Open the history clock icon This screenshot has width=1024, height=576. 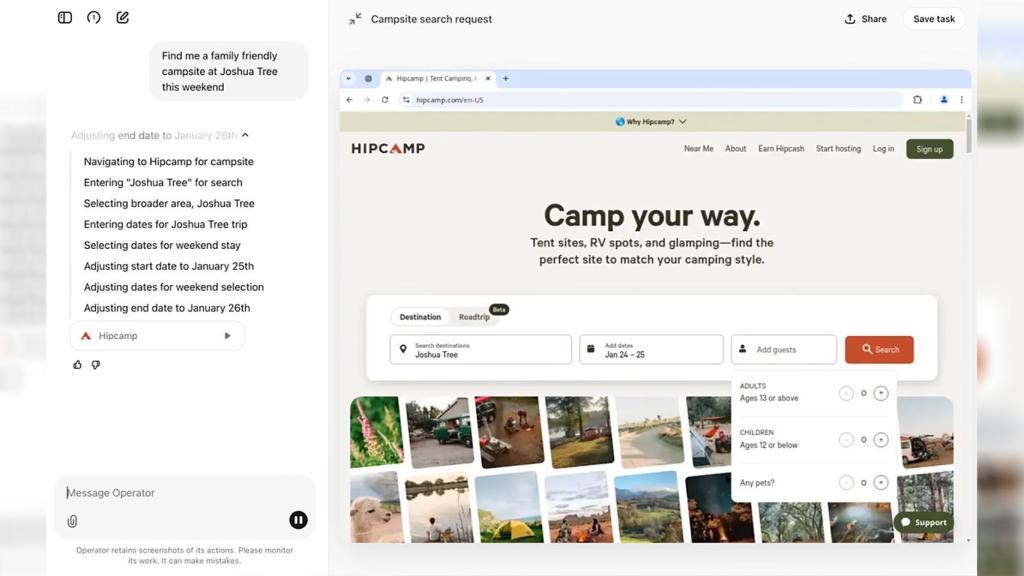[94, 18]
